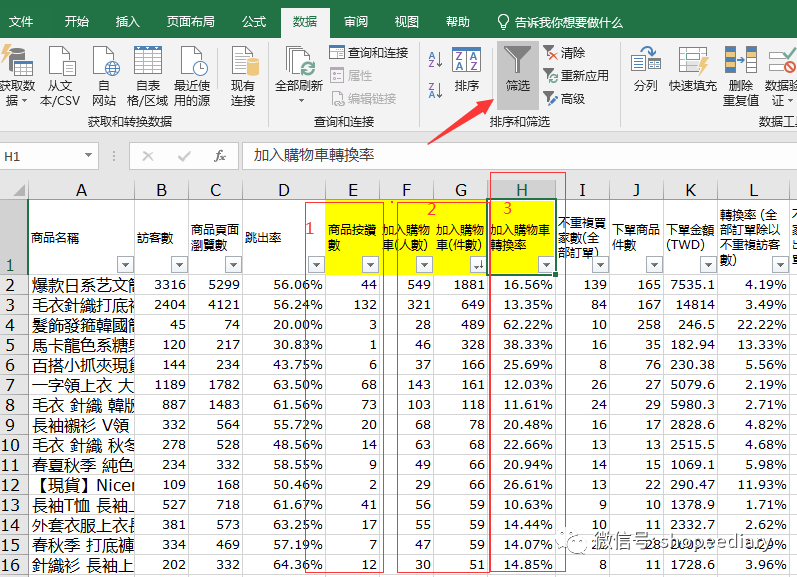Screen dimensions: 797x577
Task: Switch to the Page Layout (页面布局) tab
Action: [x=191, y=22]
